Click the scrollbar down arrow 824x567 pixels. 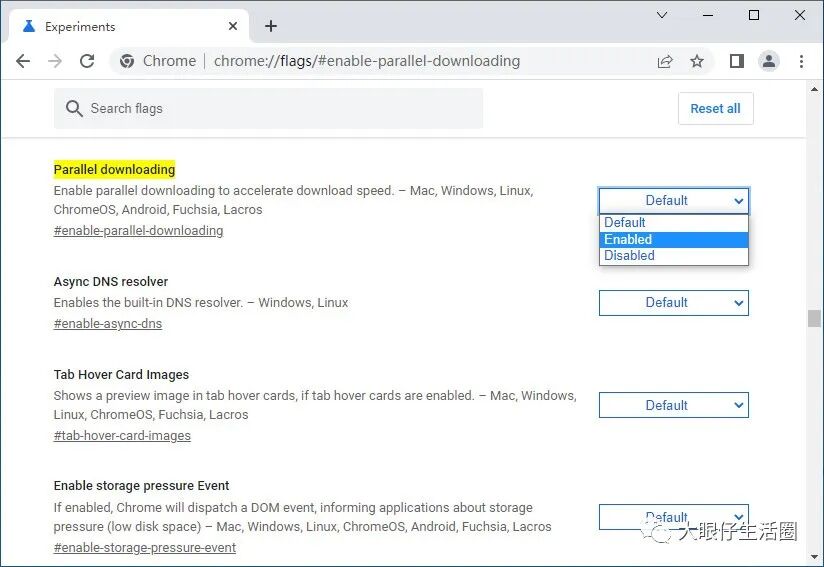(815, 556)
